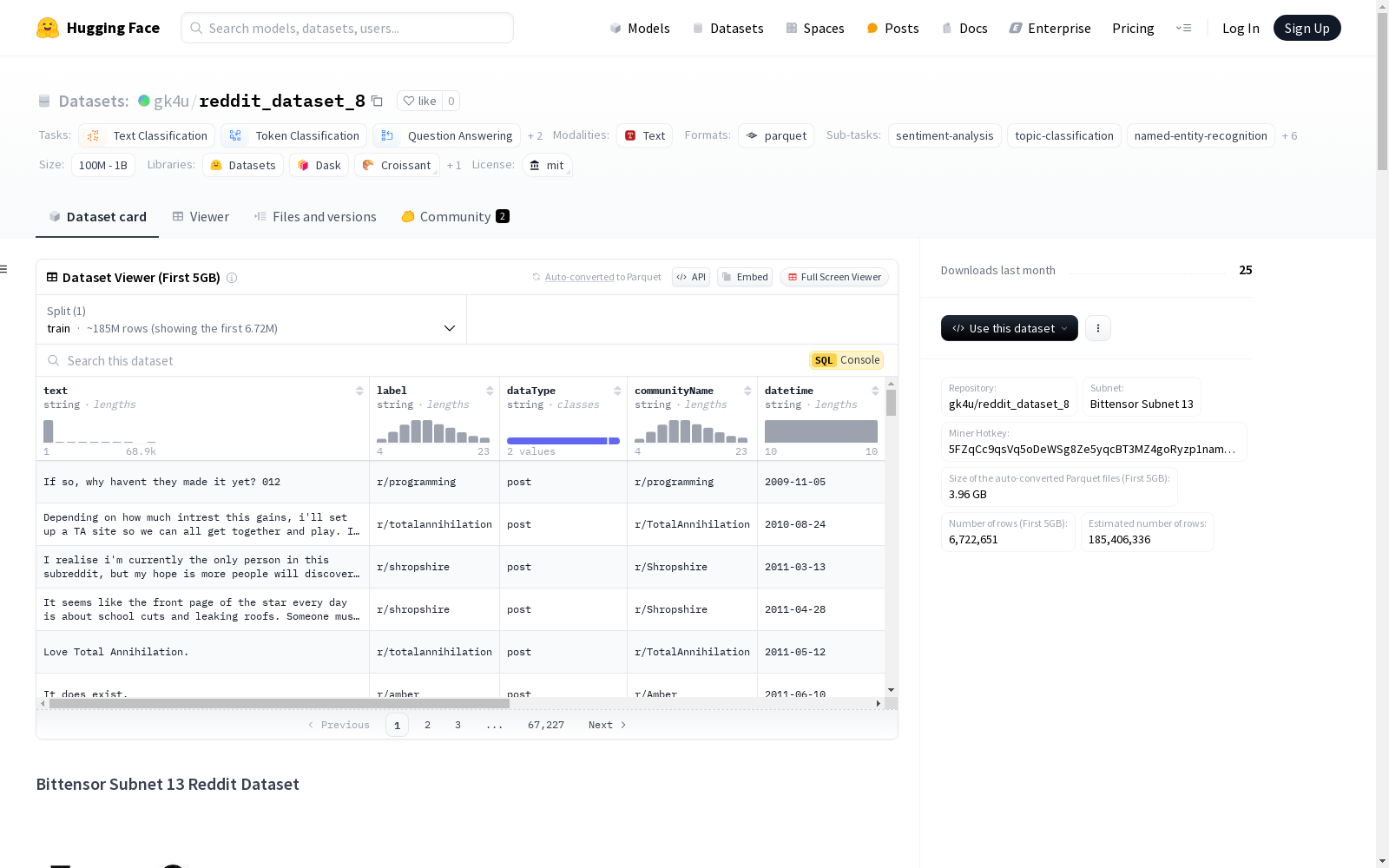
Task: Jump to last page 67,227
Action: tap(546, 725)
